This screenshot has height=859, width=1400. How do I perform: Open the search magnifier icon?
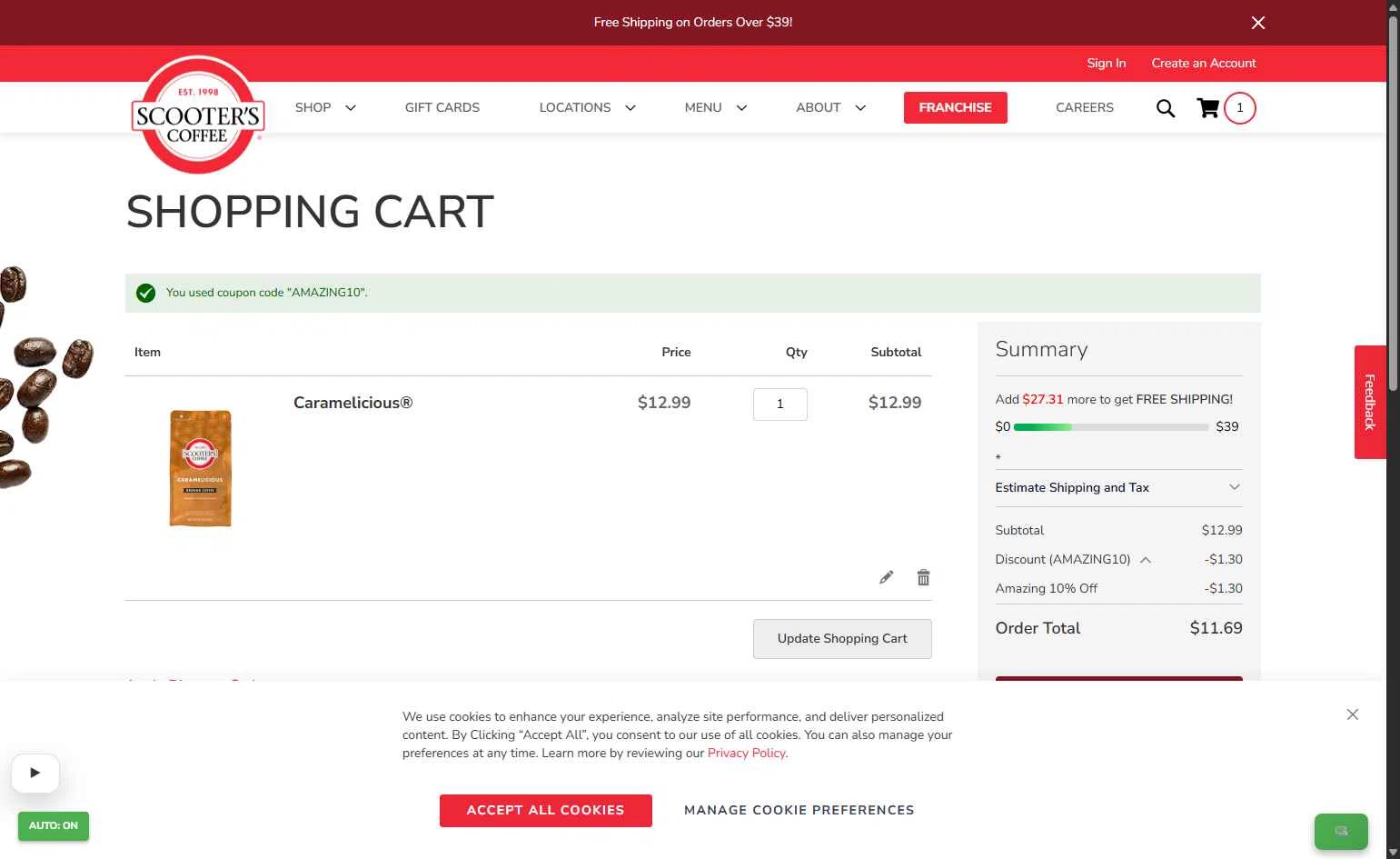pyautogui.click(x=1166, y=108)
